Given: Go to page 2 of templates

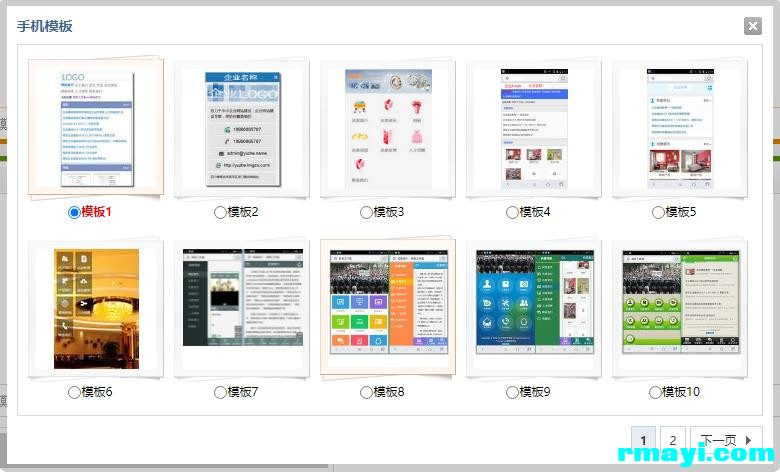Looking at the screenshot, I should (673, 440).
